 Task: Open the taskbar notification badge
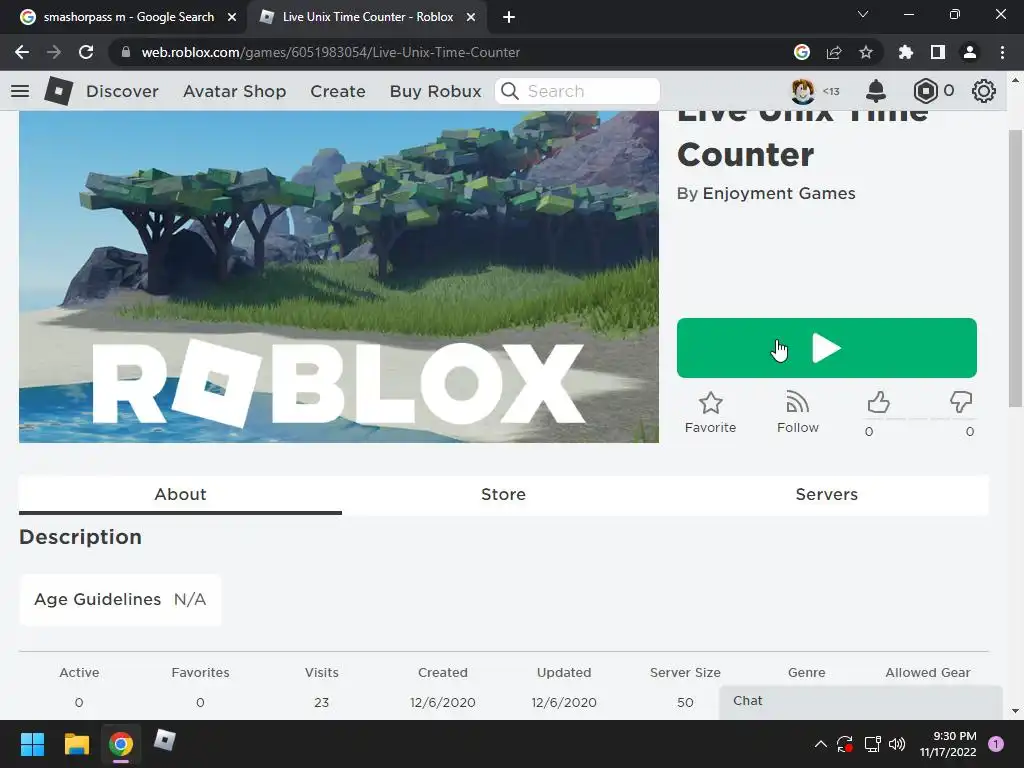point(996,744)
